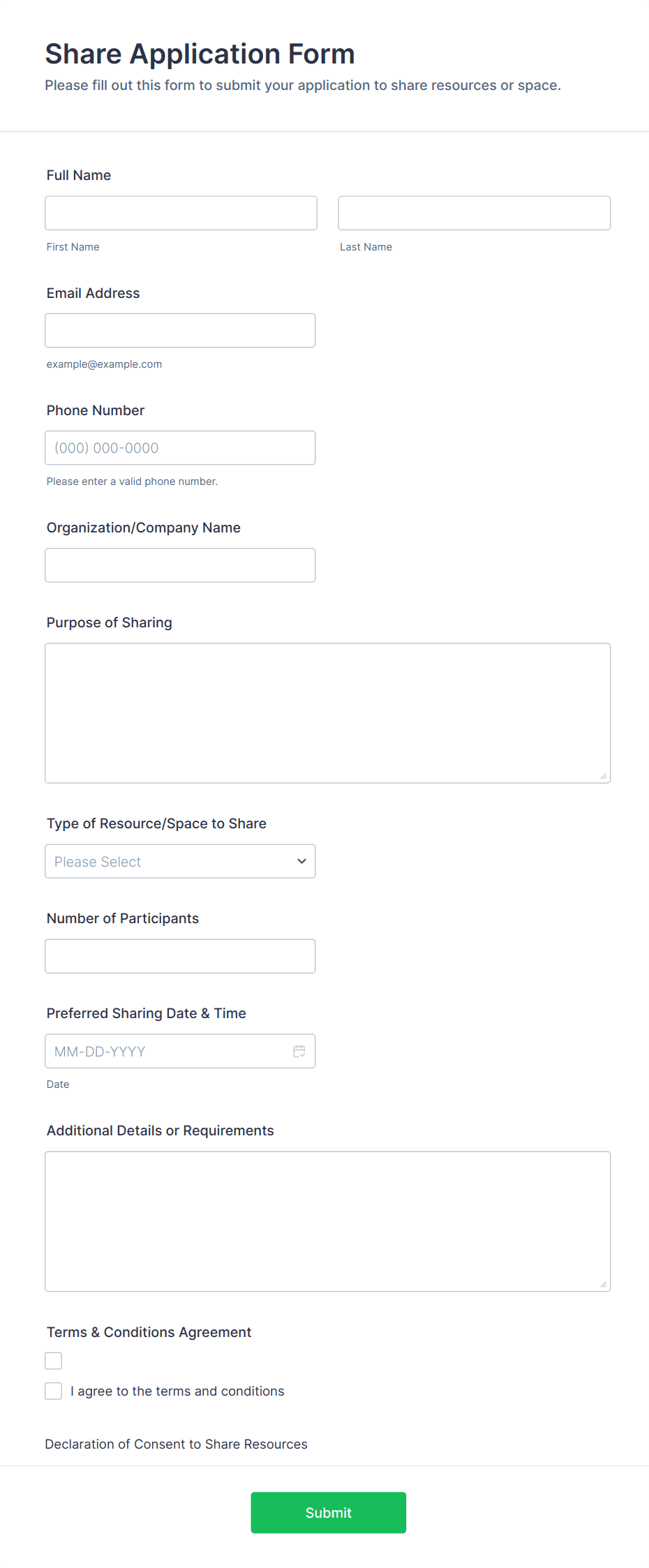This screenshot has height=1568, width=649.
Task: Check the unlabeled Terms & Conditions checkbox
Action: tap(54, 1361)
